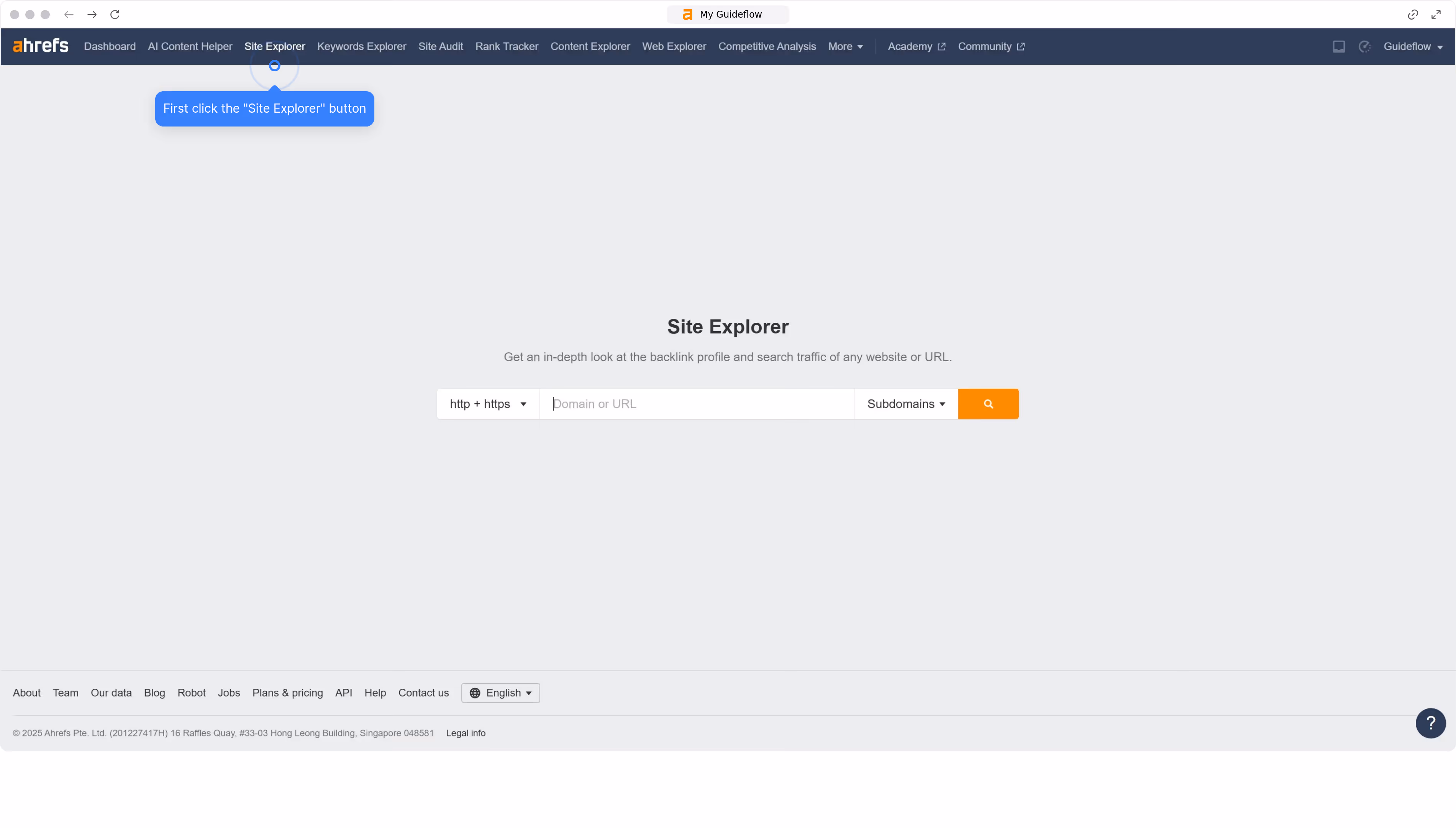Expand the More navigation menu
The width and height of the screenshot is (1456, 828).
tap(846, 47)
